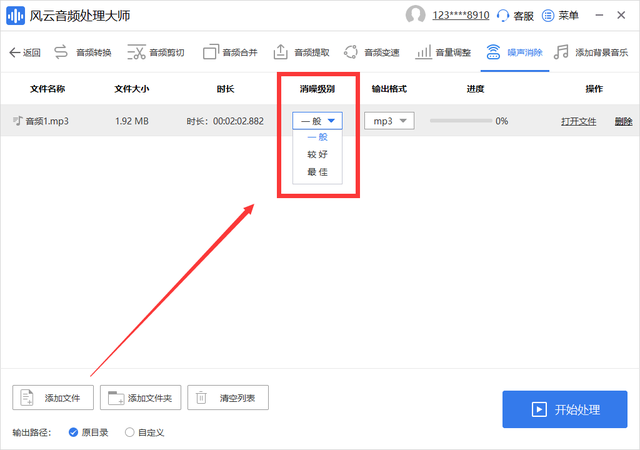640x450 pixels.
Task: Click the 音频转换 convert icon
Action: 61,52
